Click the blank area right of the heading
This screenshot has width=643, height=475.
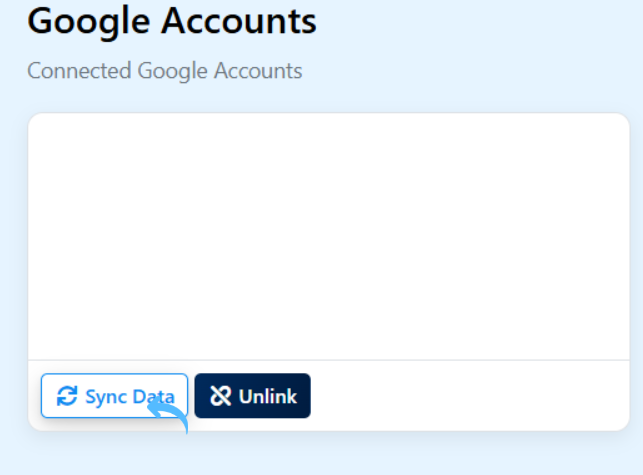point(480,19)
